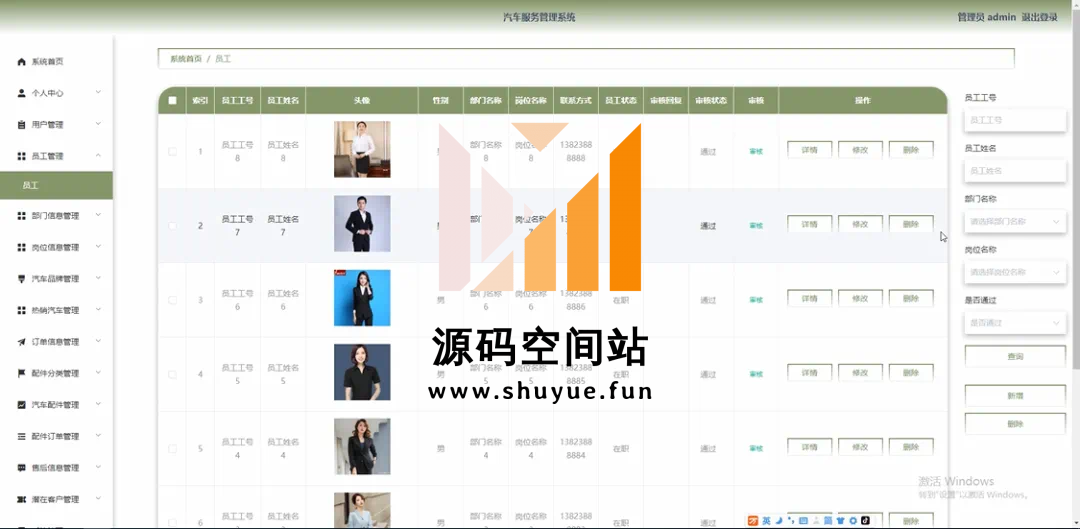The width and height of the screenshot is (1080, 529).
Task: Focus the 员工姓名 search field
Action: (1015, 170)
